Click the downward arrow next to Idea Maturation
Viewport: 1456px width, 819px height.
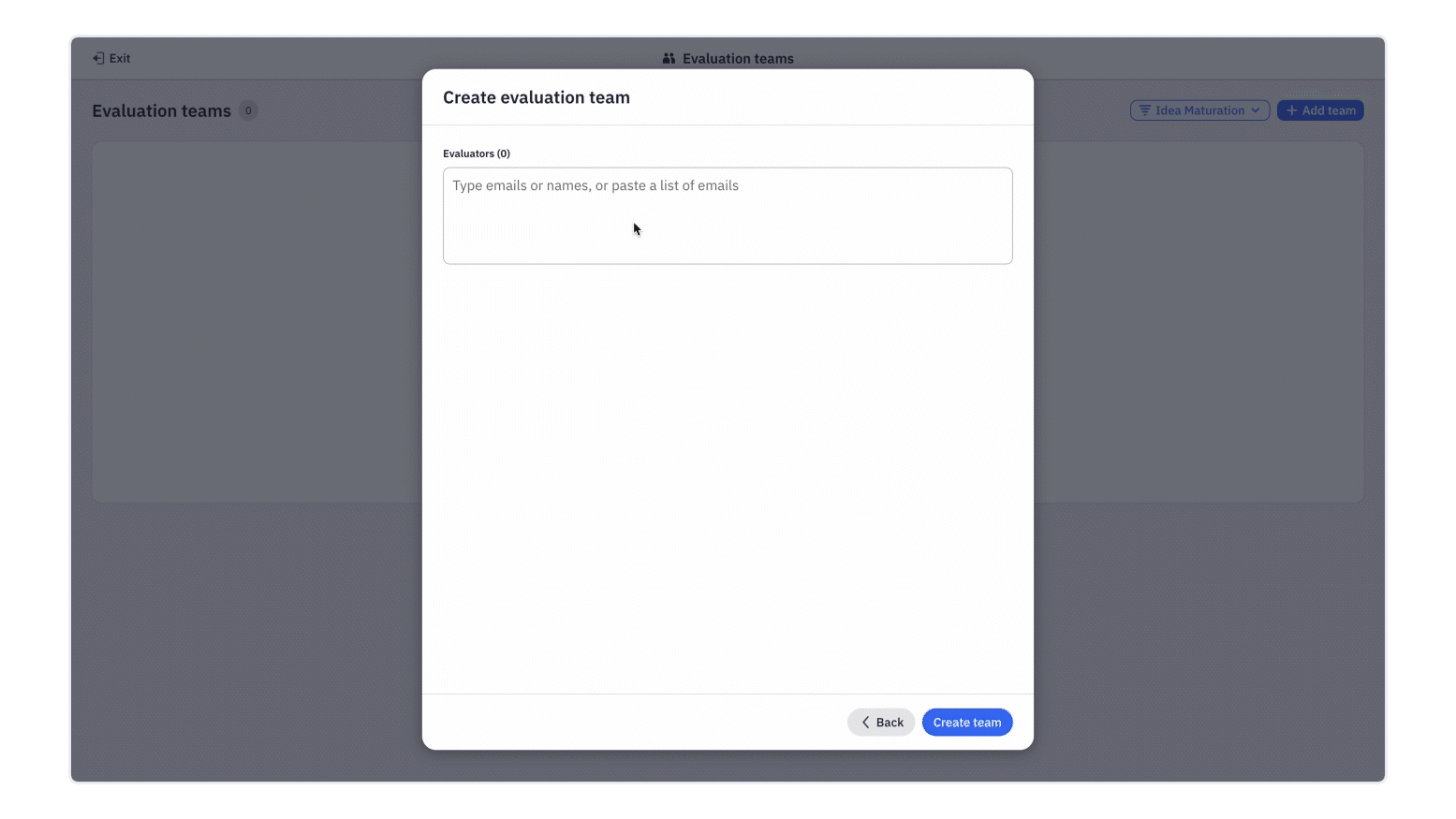[1256, 110]
